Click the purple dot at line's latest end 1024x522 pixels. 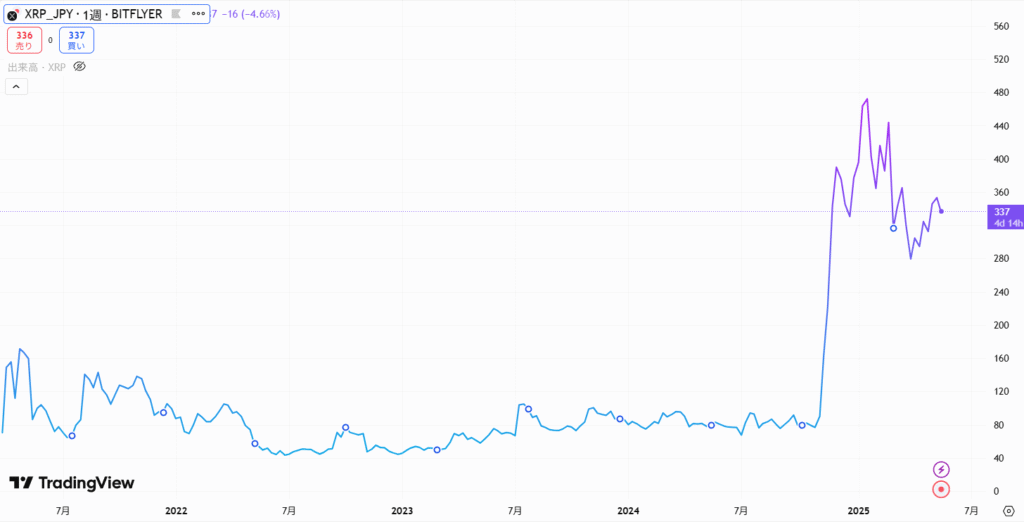pos(941,211)
